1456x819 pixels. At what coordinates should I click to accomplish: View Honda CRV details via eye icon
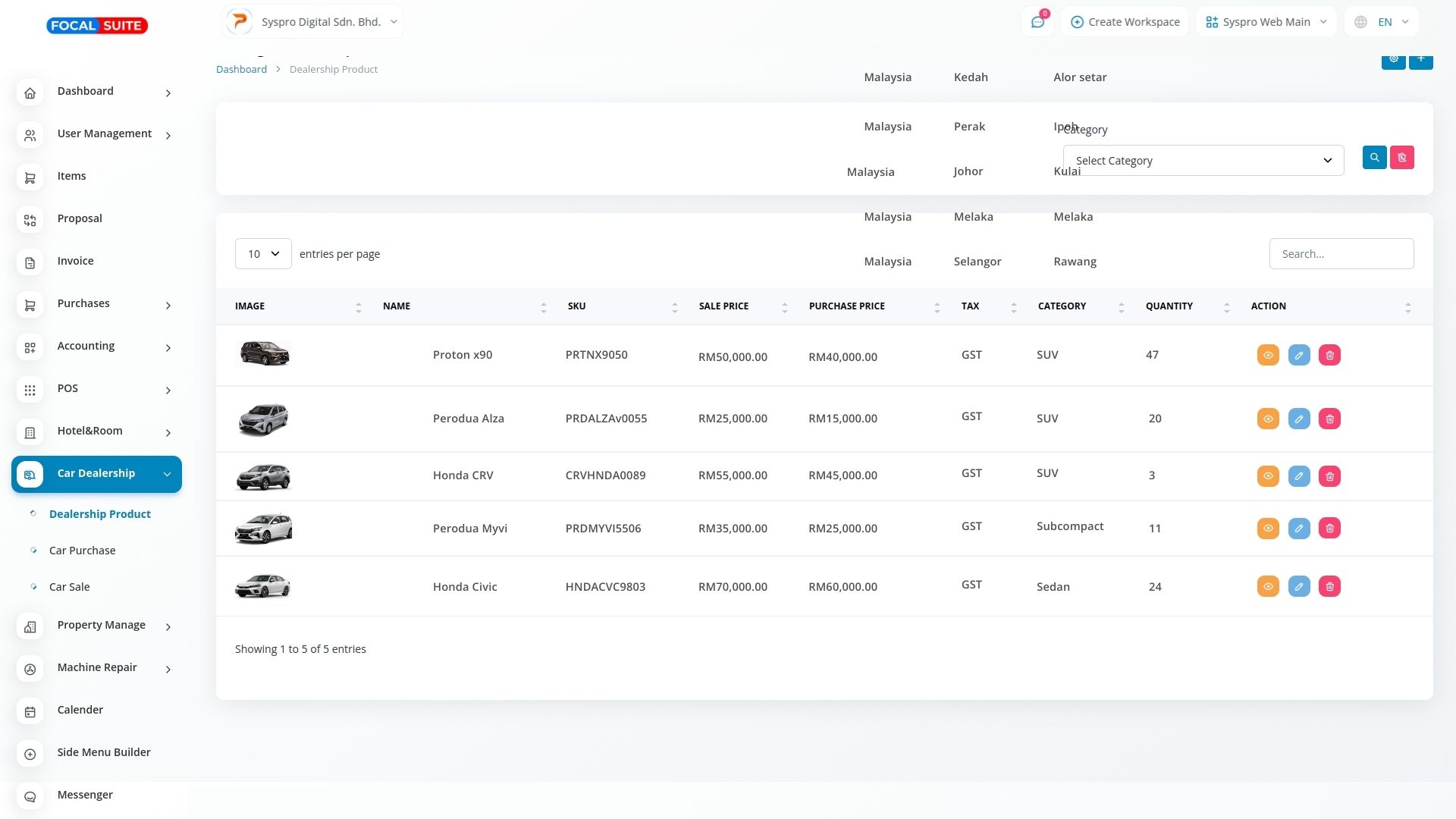pos(1268,476)
